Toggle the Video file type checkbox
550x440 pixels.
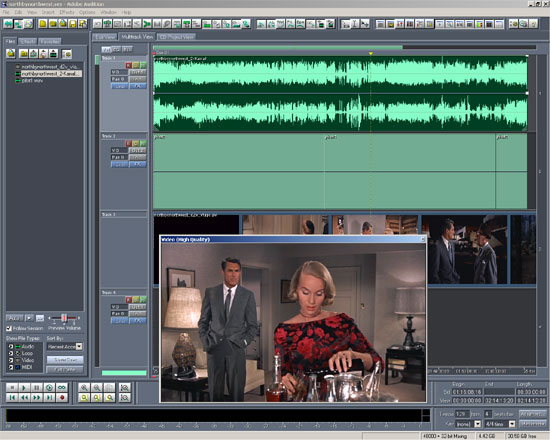[x=11, y=360]
